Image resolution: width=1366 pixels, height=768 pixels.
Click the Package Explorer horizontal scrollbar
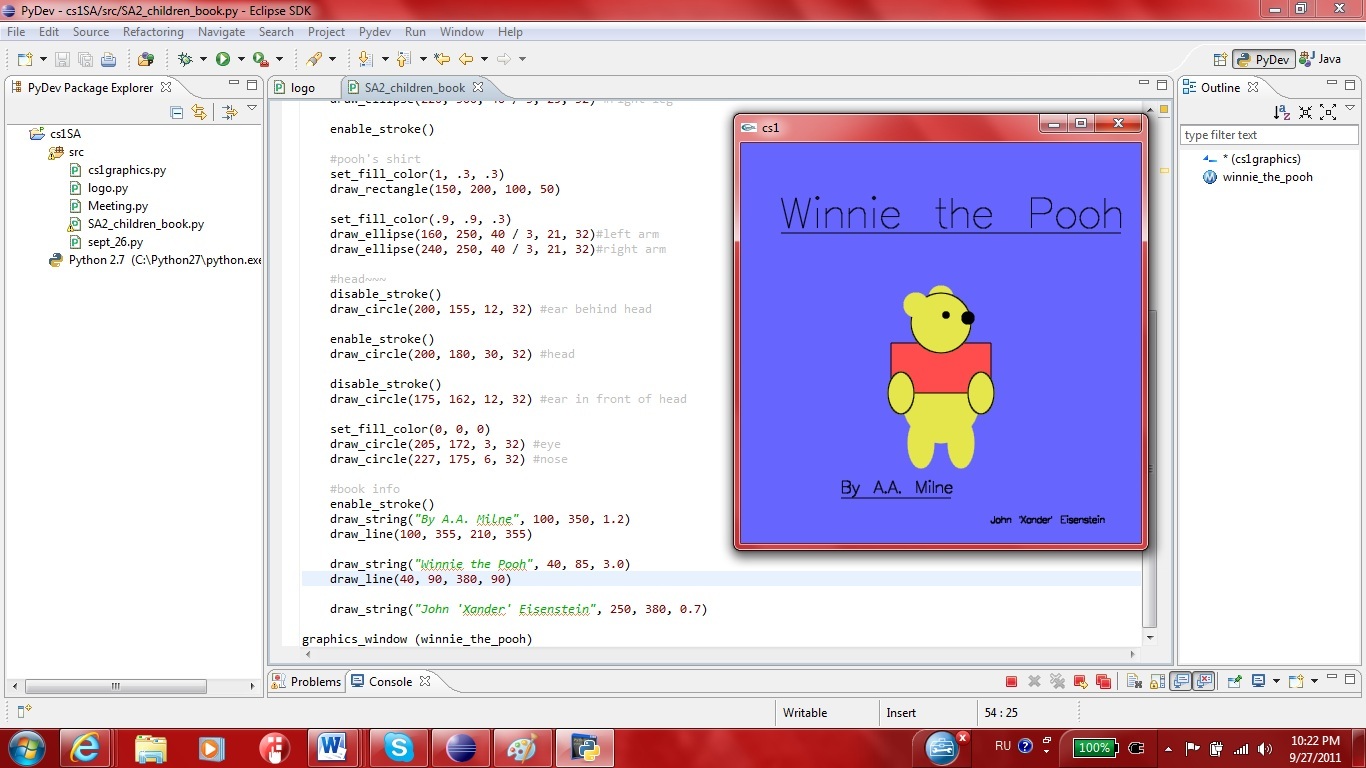(116, 686)
